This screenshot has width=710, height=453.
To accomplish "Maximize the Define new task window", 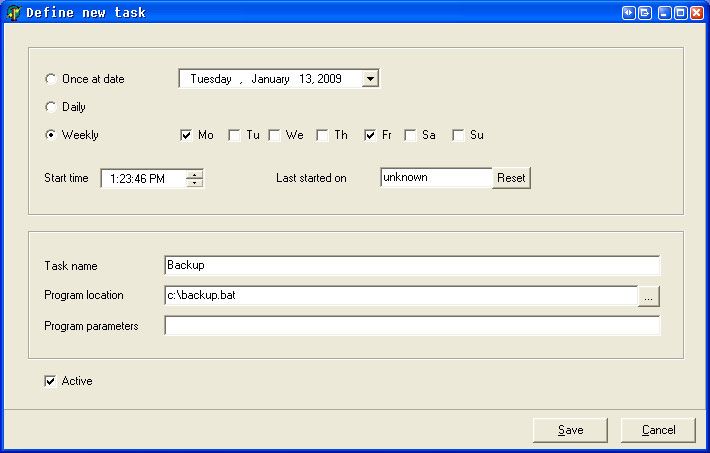I will 681,13.
